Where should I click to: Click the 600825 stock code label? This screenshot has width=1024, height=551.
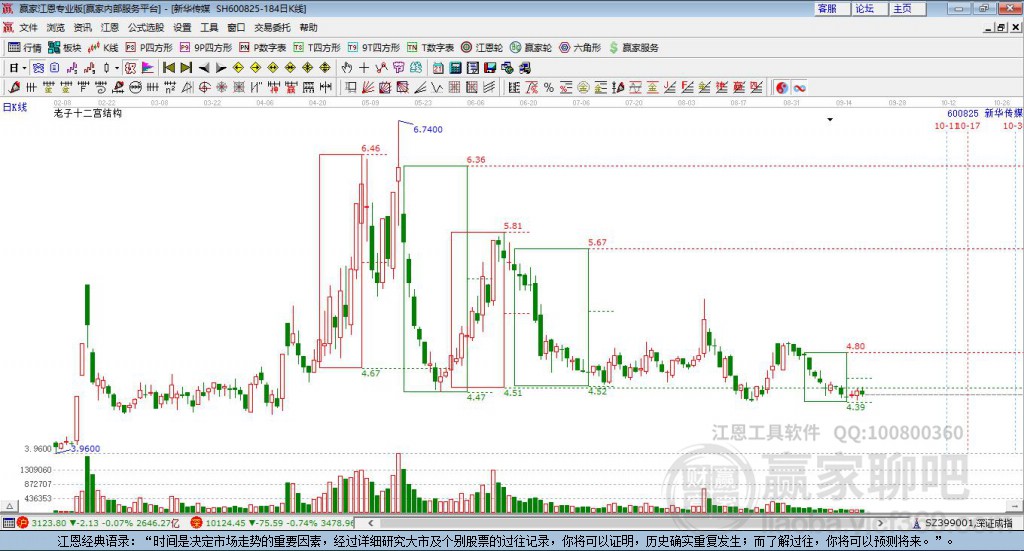point(963,114)
